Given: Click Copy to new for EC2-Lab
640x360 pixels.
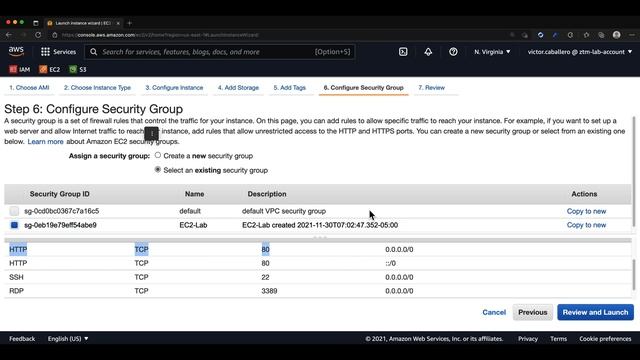Looking at the screenshot, I should (x=586, y=225).
